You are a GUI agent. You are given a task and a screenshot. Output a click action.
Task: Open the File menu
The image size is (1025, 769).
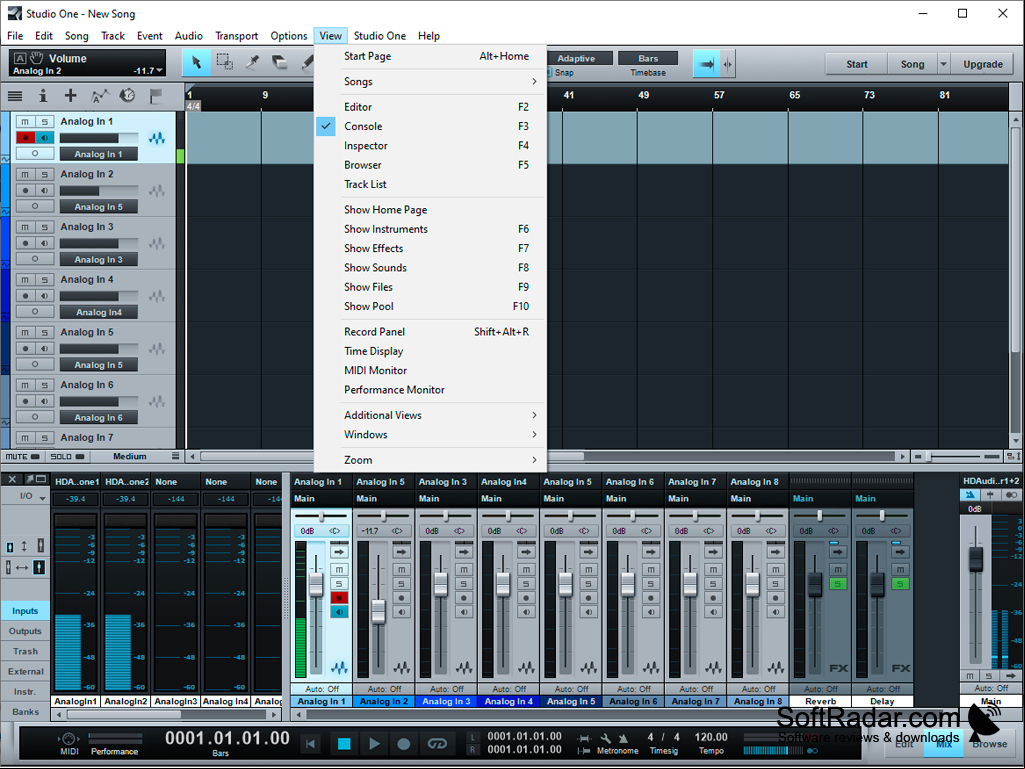pos(15,36)
